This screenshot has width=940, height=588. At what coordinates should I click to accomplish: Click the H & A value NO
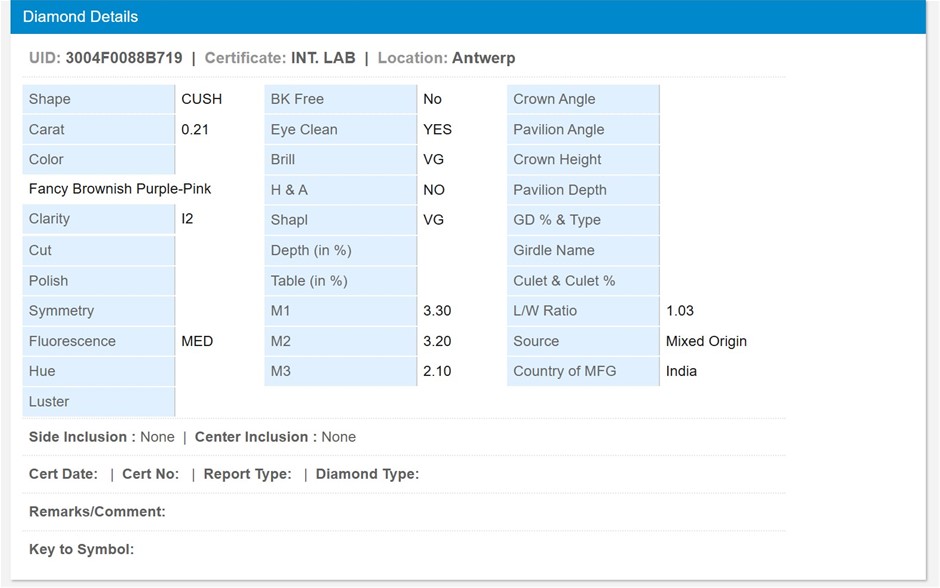(434, 189)
